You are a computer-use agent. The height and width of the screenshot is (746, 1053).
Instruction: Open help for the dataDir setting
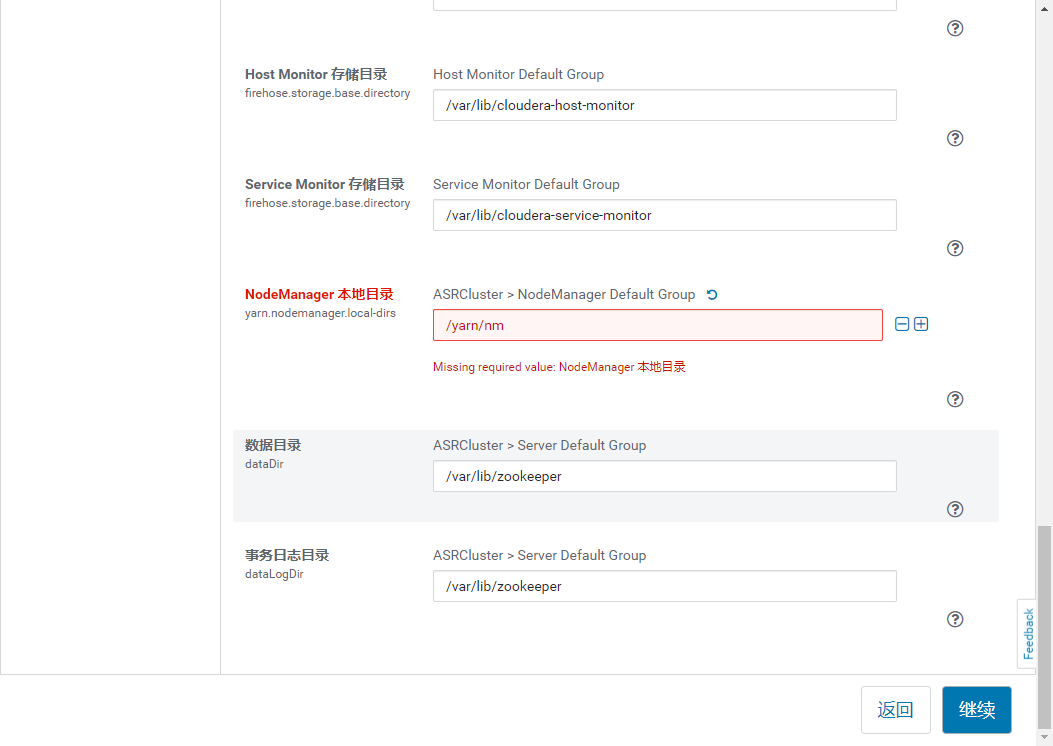[x=954, y=509]
